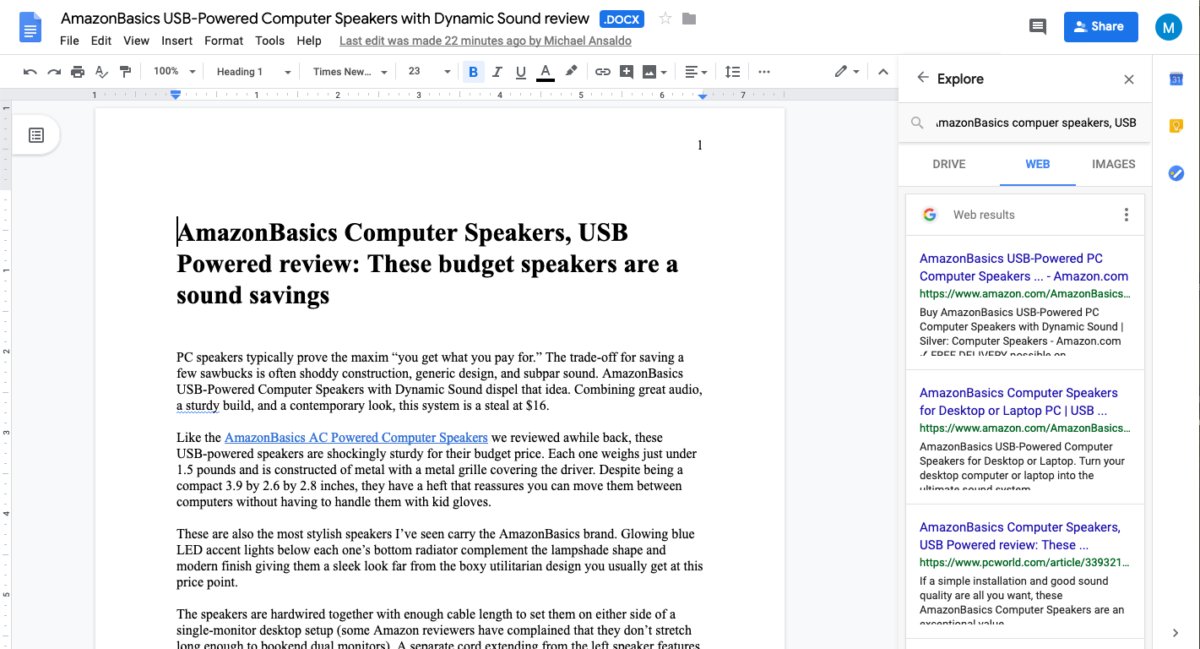Switch to the Web tab
Image resolution: width=1200 pixels, height=649 pixels.
click(x=1038, y=164)
